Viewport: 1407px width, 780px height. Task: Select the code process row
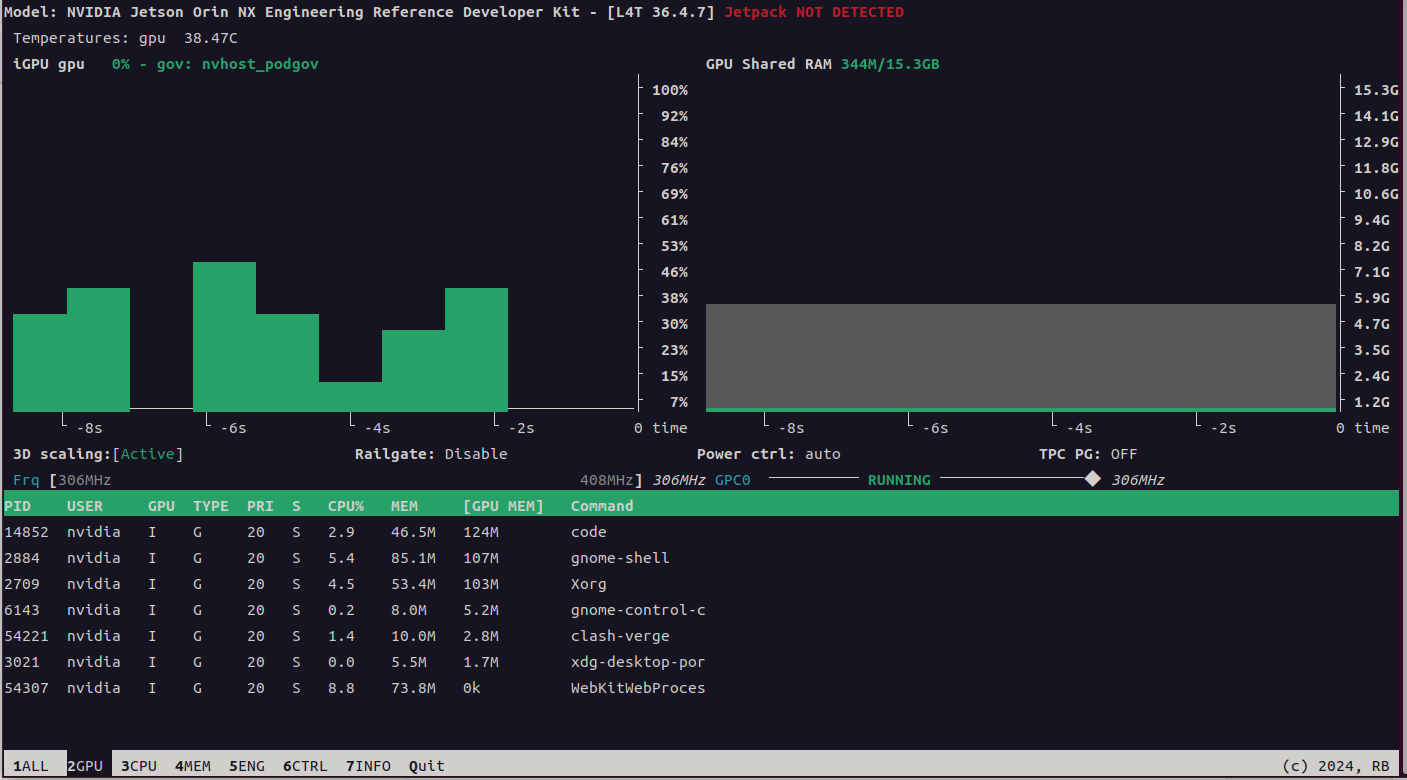(x=701, y=532)
